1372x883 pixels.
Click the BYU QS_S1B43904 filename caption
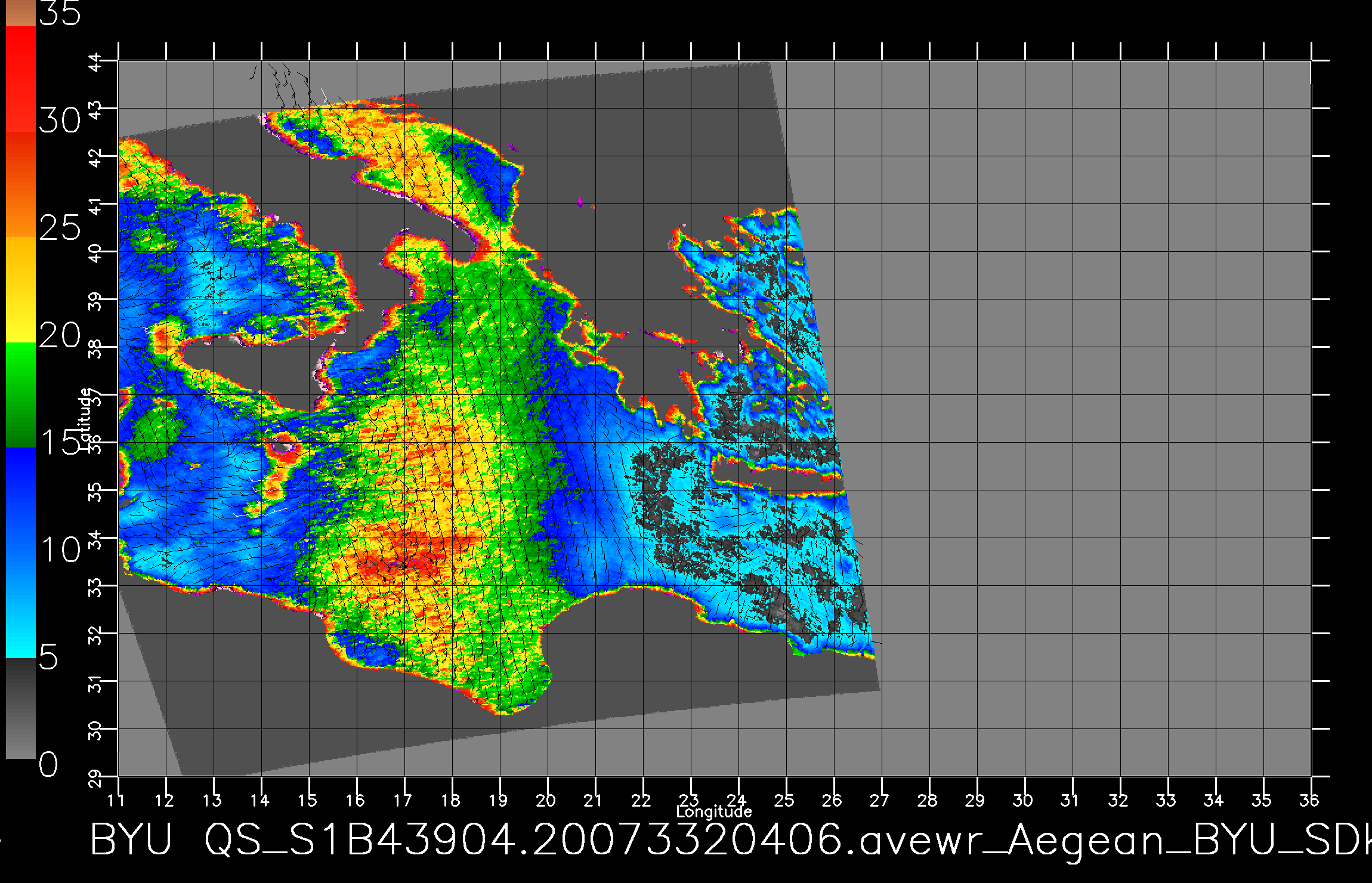pyautogui.click(x=730, y=841)
